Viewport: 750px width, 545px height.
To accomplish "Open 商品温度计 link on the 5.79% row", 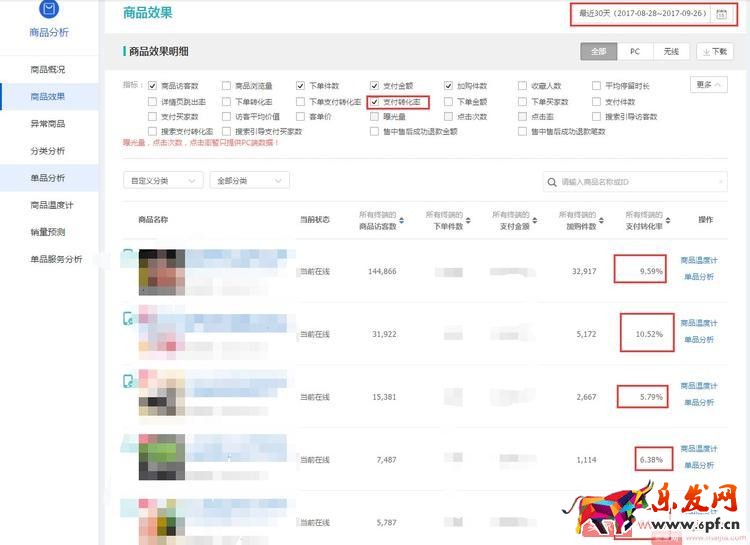I will pyautogui.click(x=699, y=386).
